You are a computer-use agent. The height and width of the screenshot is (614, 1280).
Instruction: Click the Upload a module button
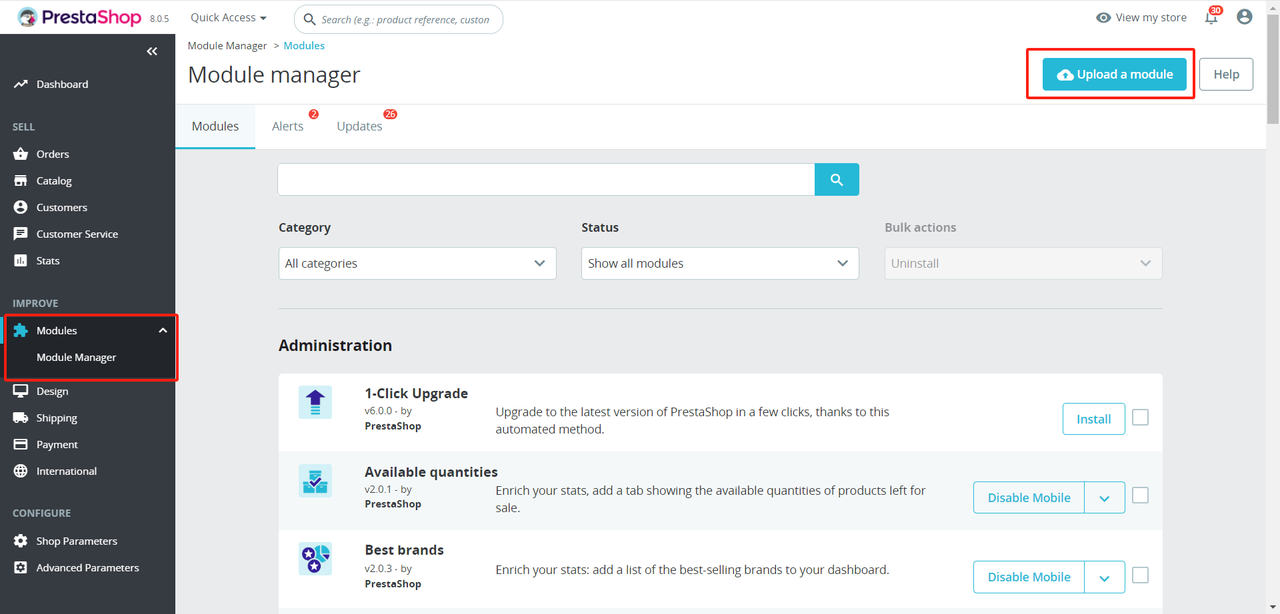(1115, 74)
